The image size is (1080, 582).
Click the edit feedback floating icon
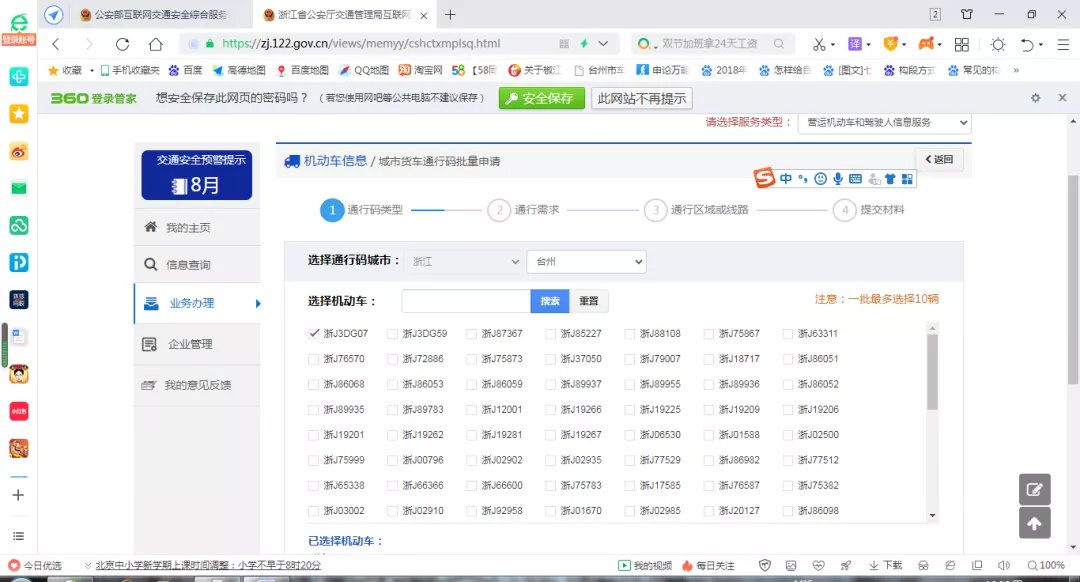1034,489
